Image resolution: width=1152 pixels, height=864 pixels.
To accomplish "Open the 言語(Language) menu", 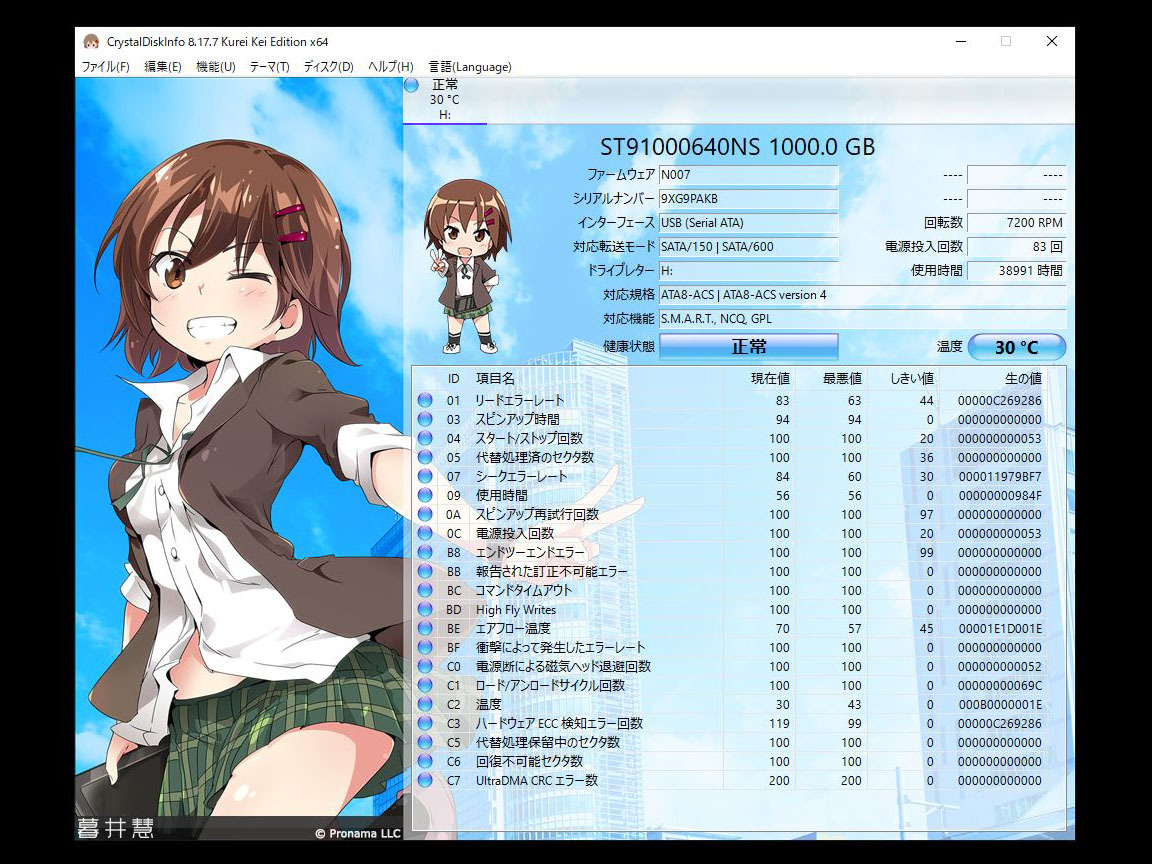I will [x=470, y=67].
